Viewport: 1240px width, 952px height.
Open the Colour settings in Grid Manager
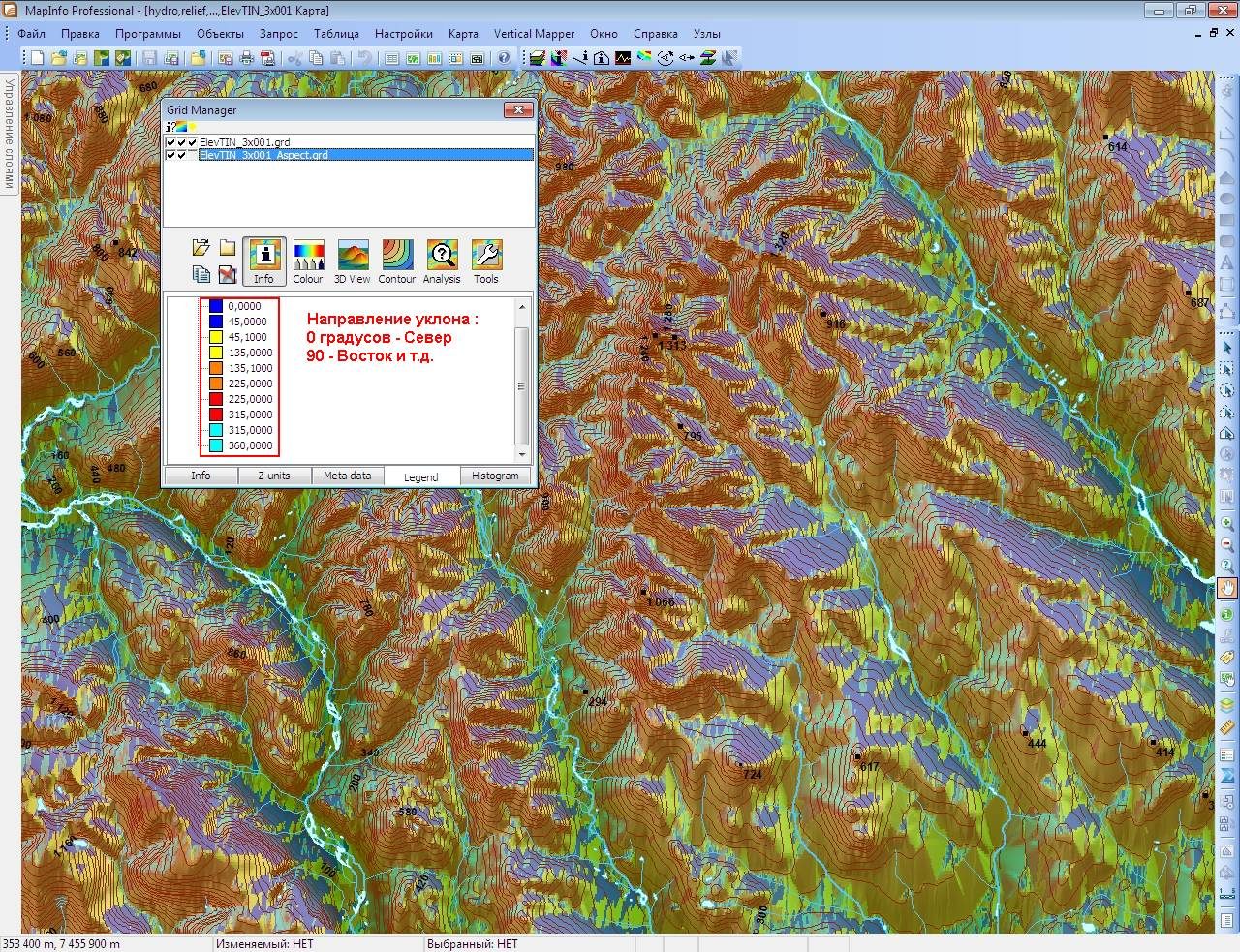308,261
